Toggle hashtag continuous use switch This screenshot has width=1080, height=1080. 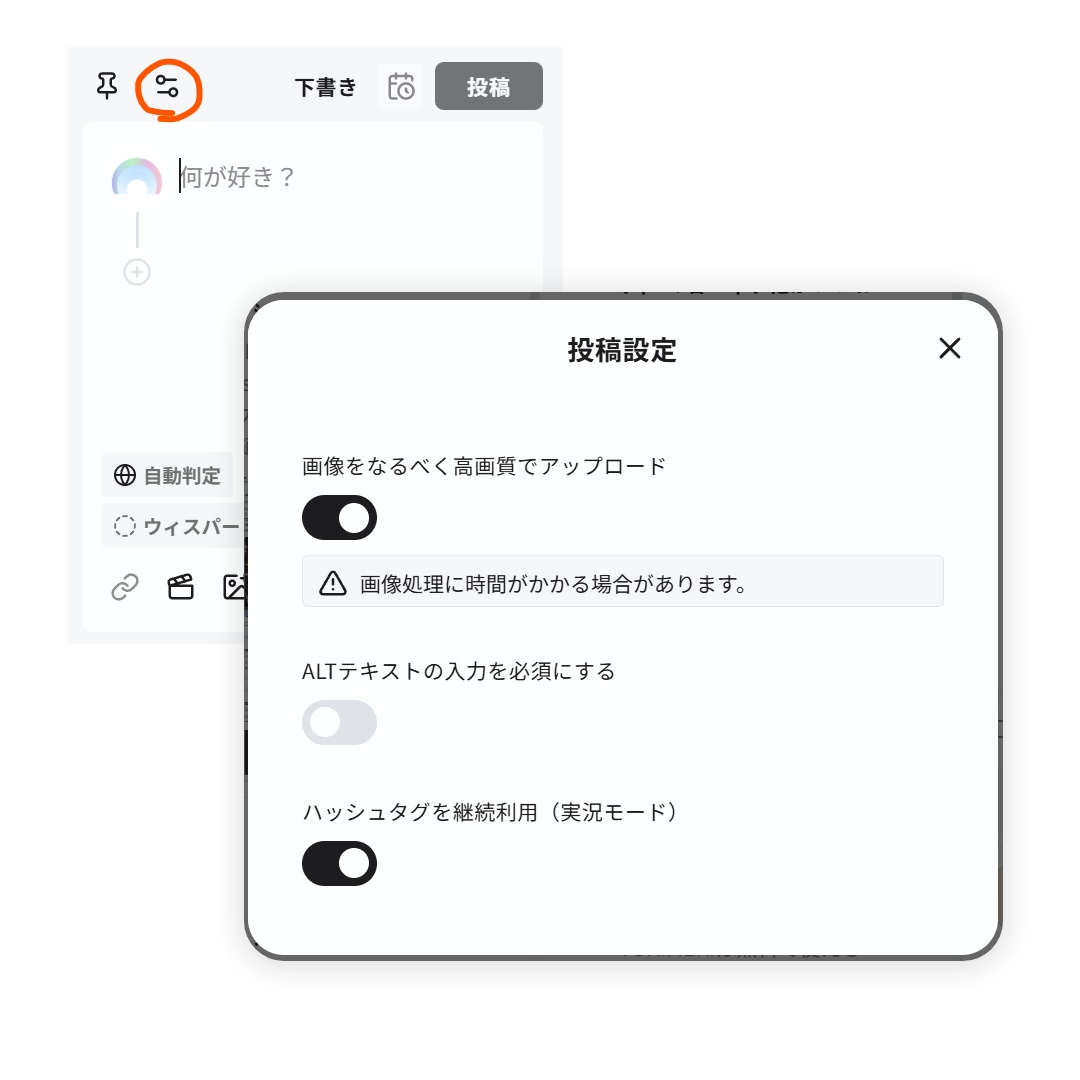pos(339,863)
